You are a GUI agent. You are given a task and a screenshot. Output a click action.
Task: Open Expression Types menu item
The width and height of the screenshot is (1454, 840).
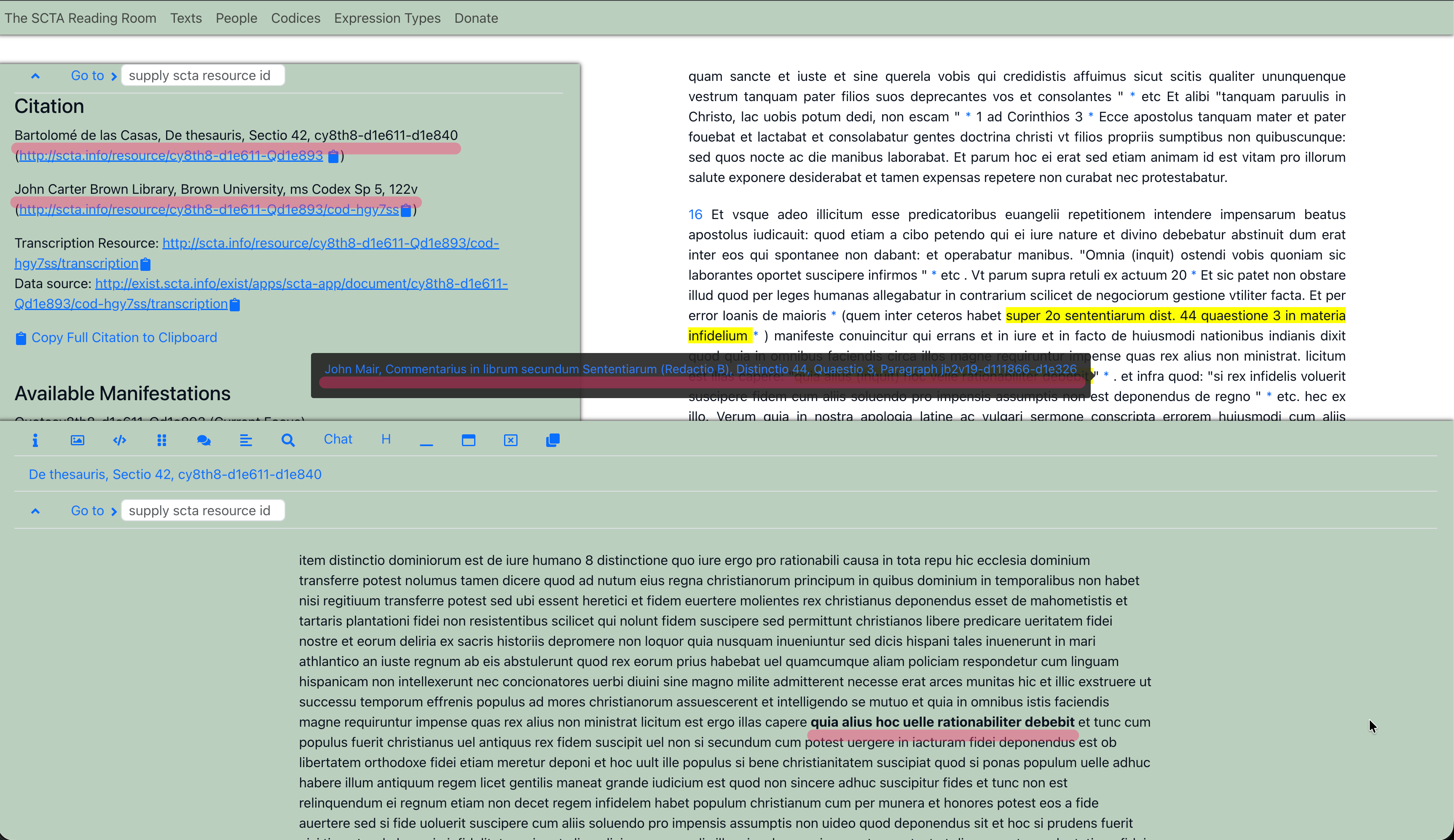(x=387, y=18)
